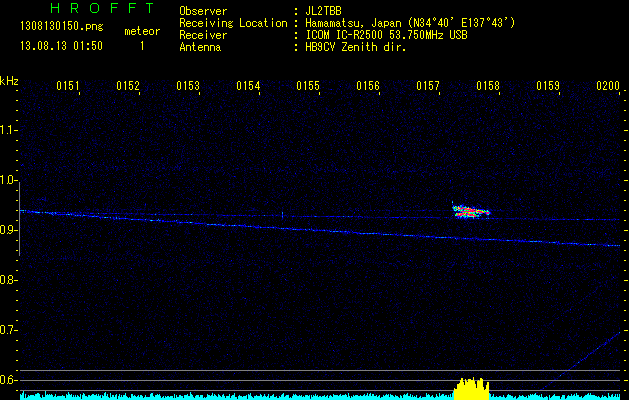Click the 0151 time marker
This screenshot has height=400, width=629.
point(68,87)
